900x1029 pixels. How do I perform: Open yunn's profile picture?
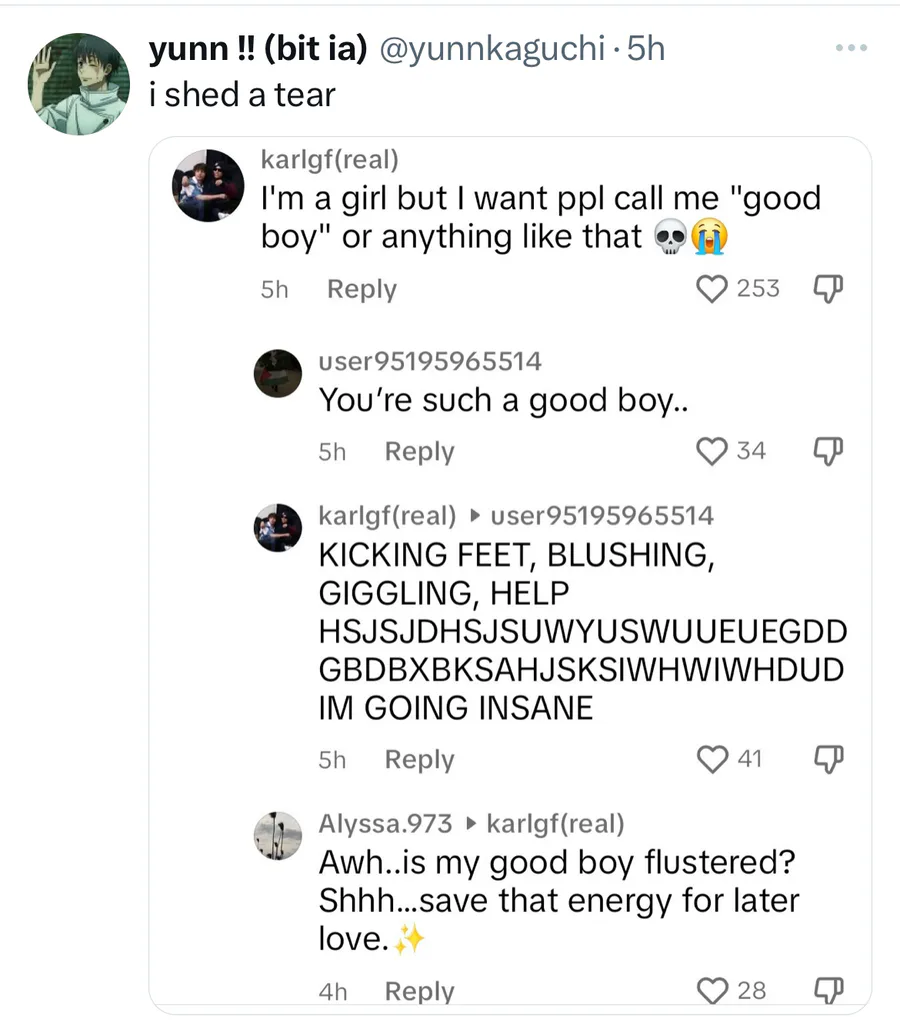pos(78,84)
